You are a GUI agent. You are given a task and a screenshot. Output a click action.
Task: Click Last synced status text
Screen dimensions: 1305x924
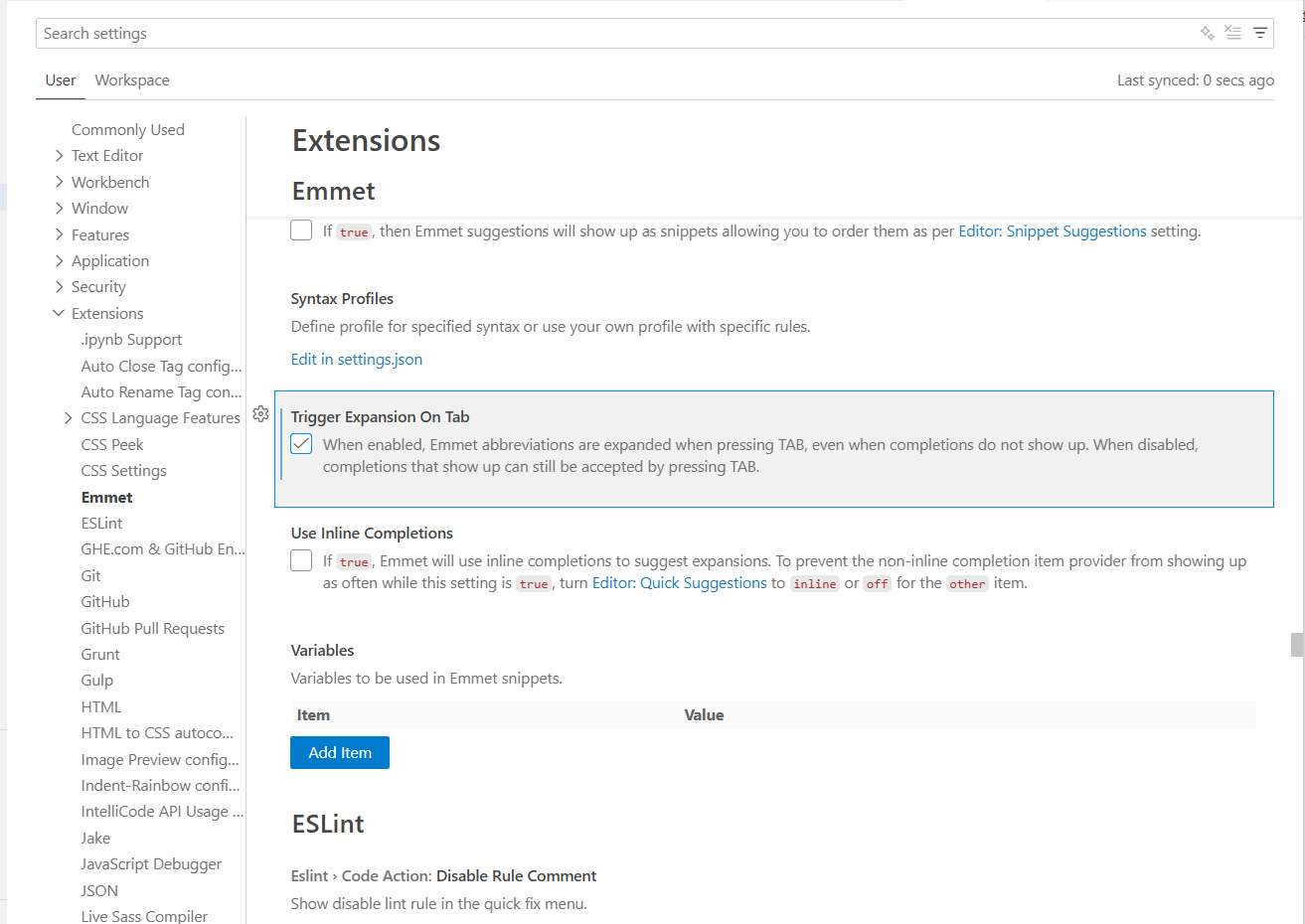[x=1196, y=80]
